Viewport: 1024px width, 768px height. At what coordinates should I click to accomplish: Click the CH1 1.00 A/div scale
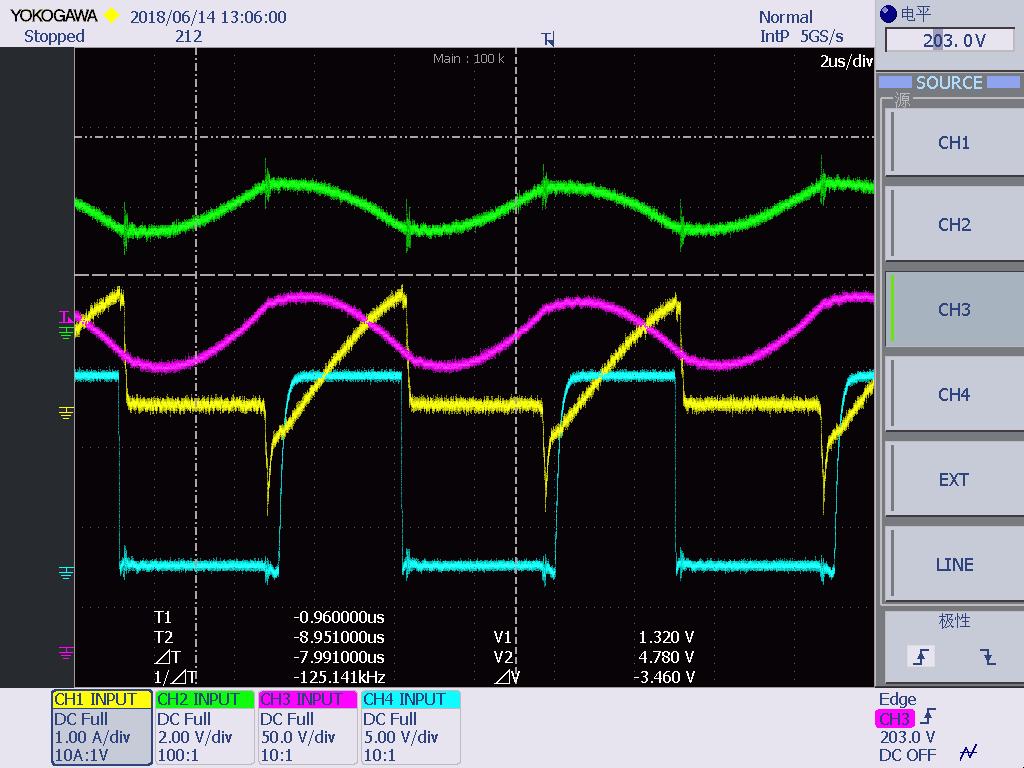pos(92,737)
